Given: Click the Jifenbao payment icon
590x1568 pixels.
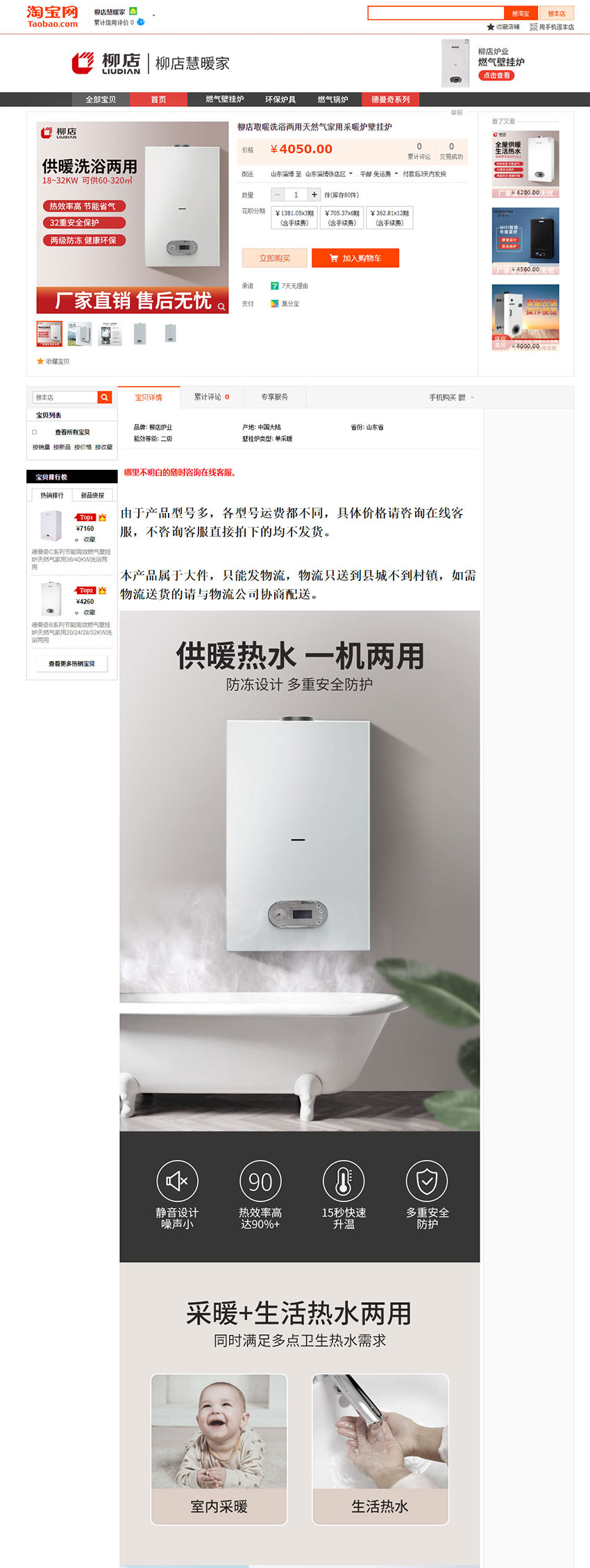Looking at the screenshot, I should click(x=274, y=304).
